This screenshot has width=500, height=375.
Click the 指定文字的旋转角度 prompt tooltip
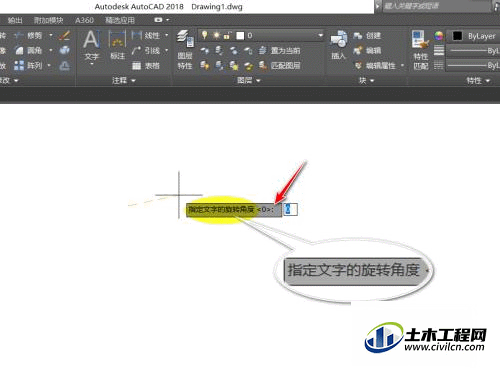[233, 210]
